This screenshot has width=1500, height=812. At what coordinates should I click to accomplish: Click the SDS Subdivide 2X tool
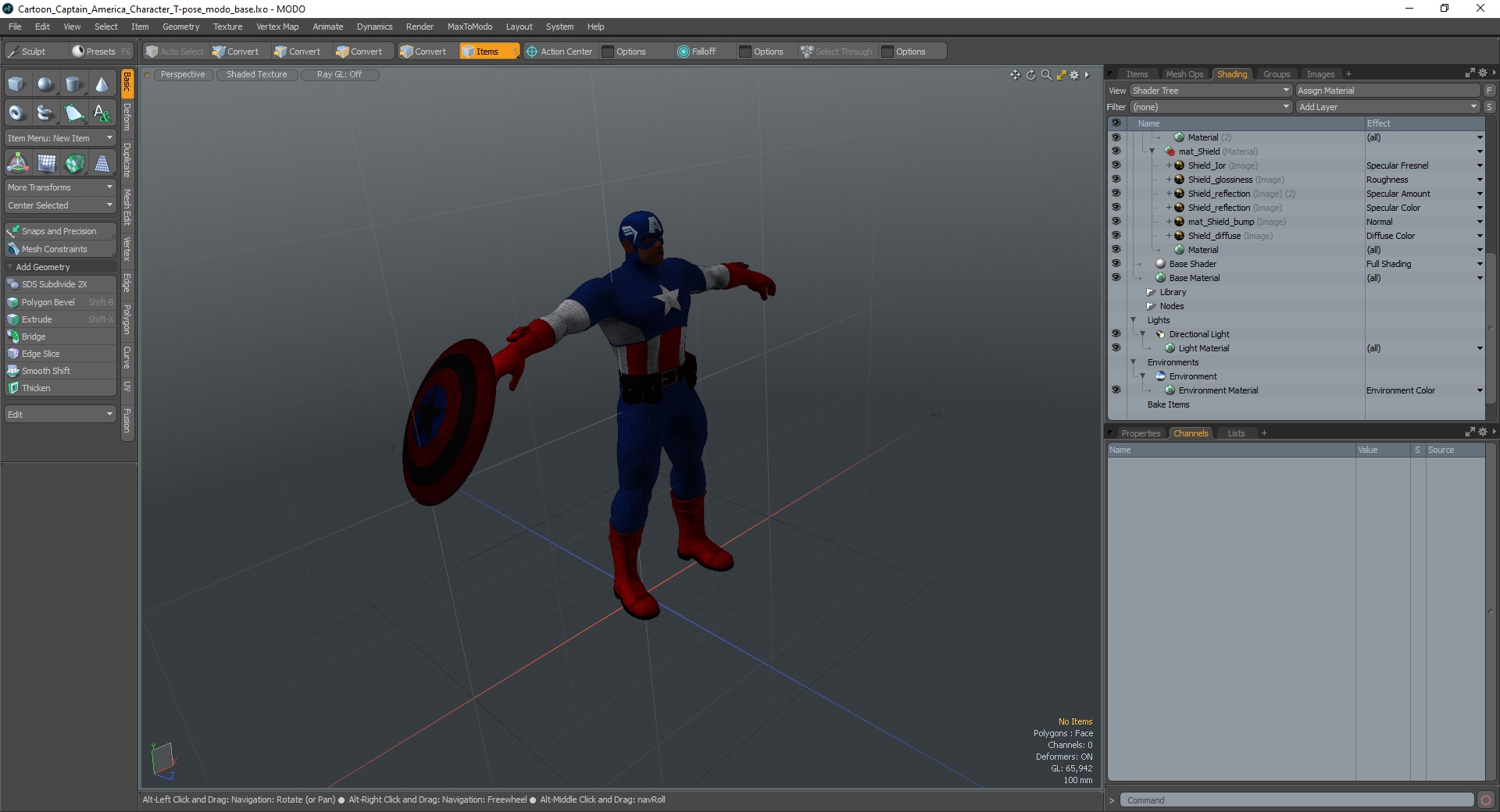click(x=60, y=284)
